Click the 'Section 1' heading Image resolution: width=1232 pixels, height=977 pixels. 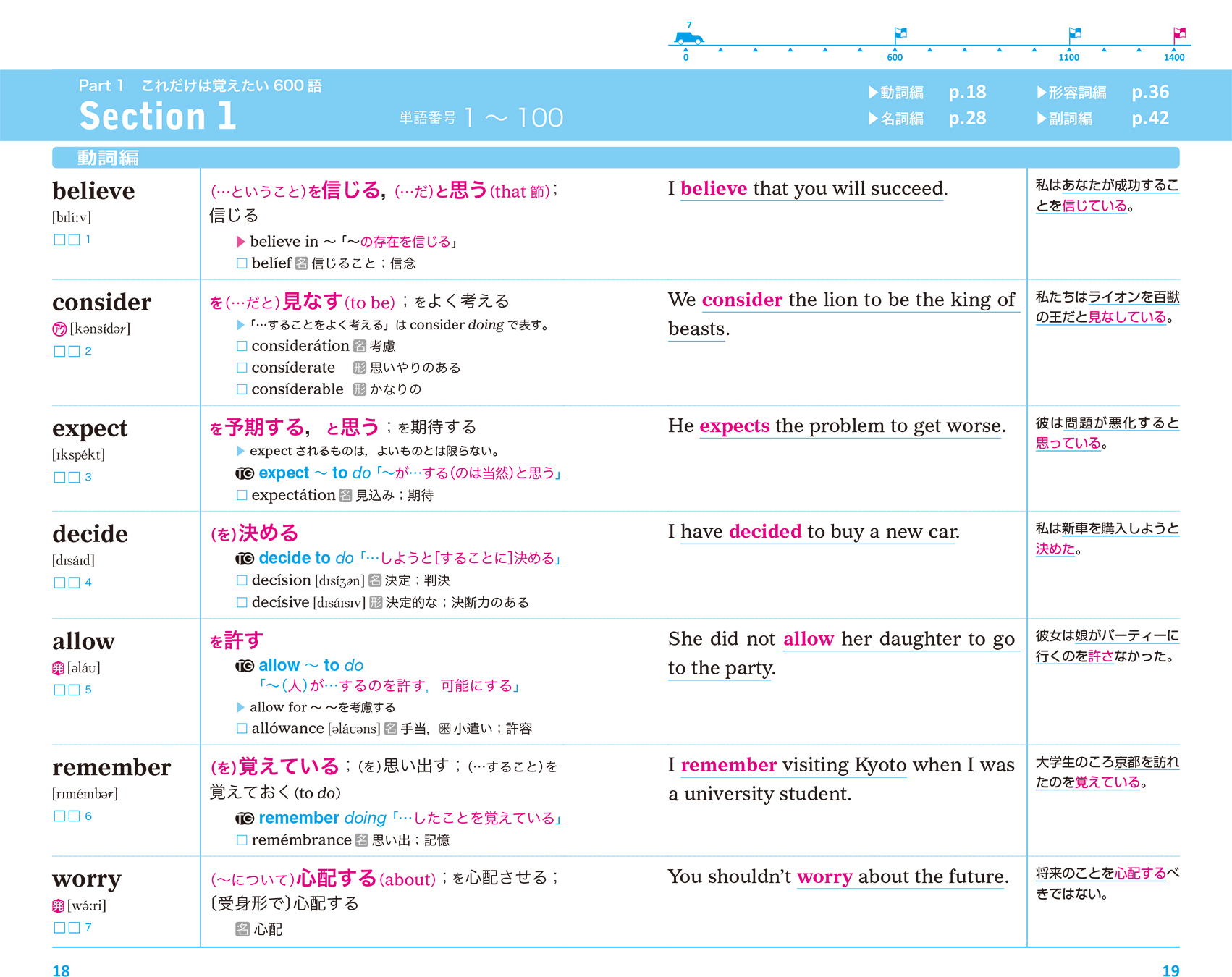click(158, 116)
